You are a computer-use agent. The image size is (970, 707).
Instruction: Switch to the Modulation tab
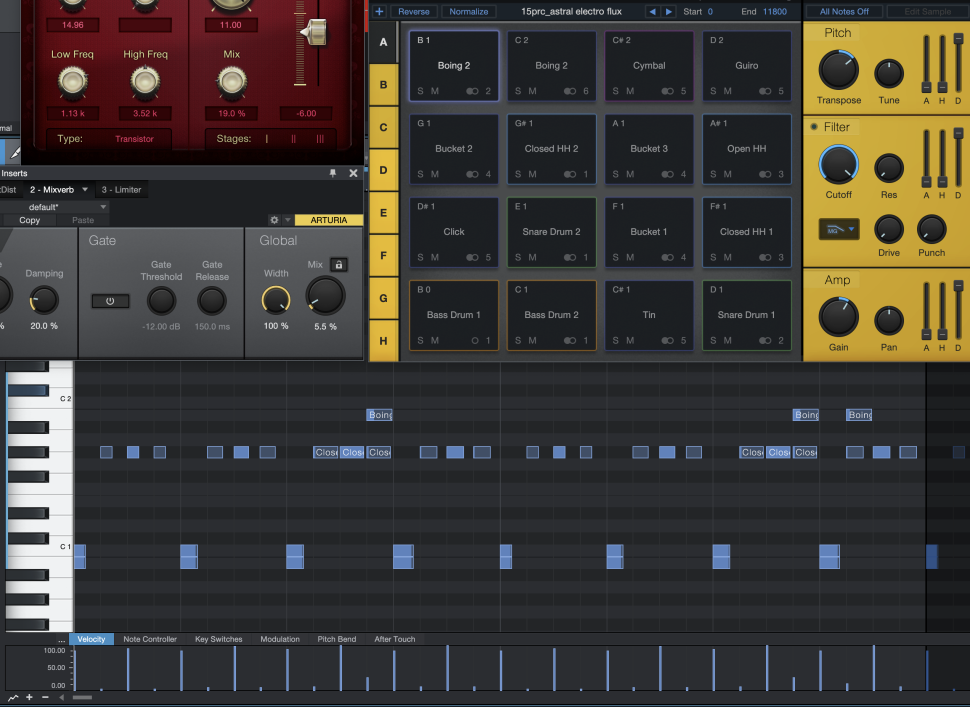coord(280,639)
